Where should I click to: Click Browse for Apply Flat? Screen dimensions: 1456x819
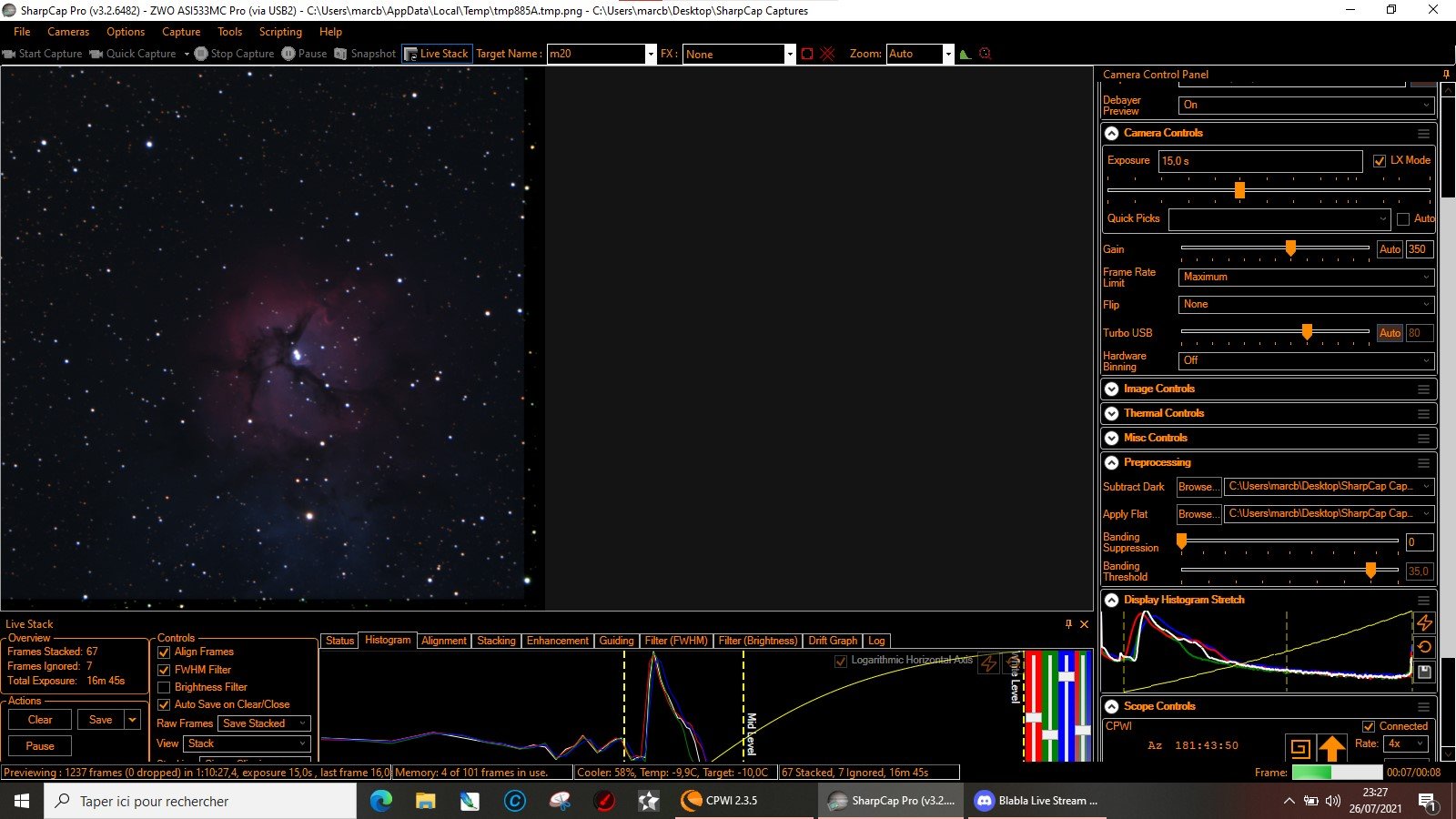1198,515
